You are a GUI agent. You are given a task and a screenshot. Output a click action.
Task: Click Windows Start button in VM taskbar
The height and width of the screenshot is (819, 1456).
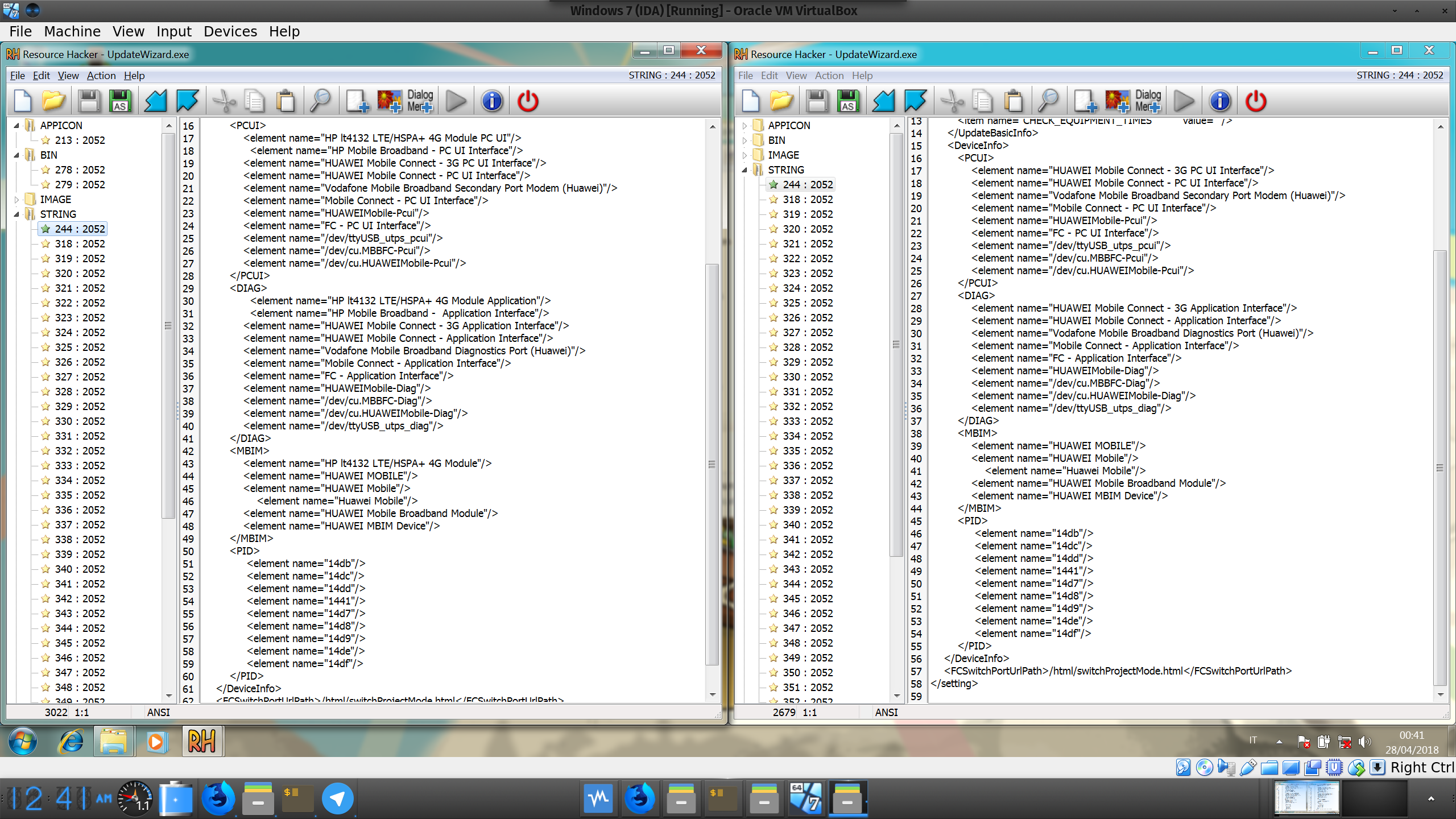[x=23, y=742]
